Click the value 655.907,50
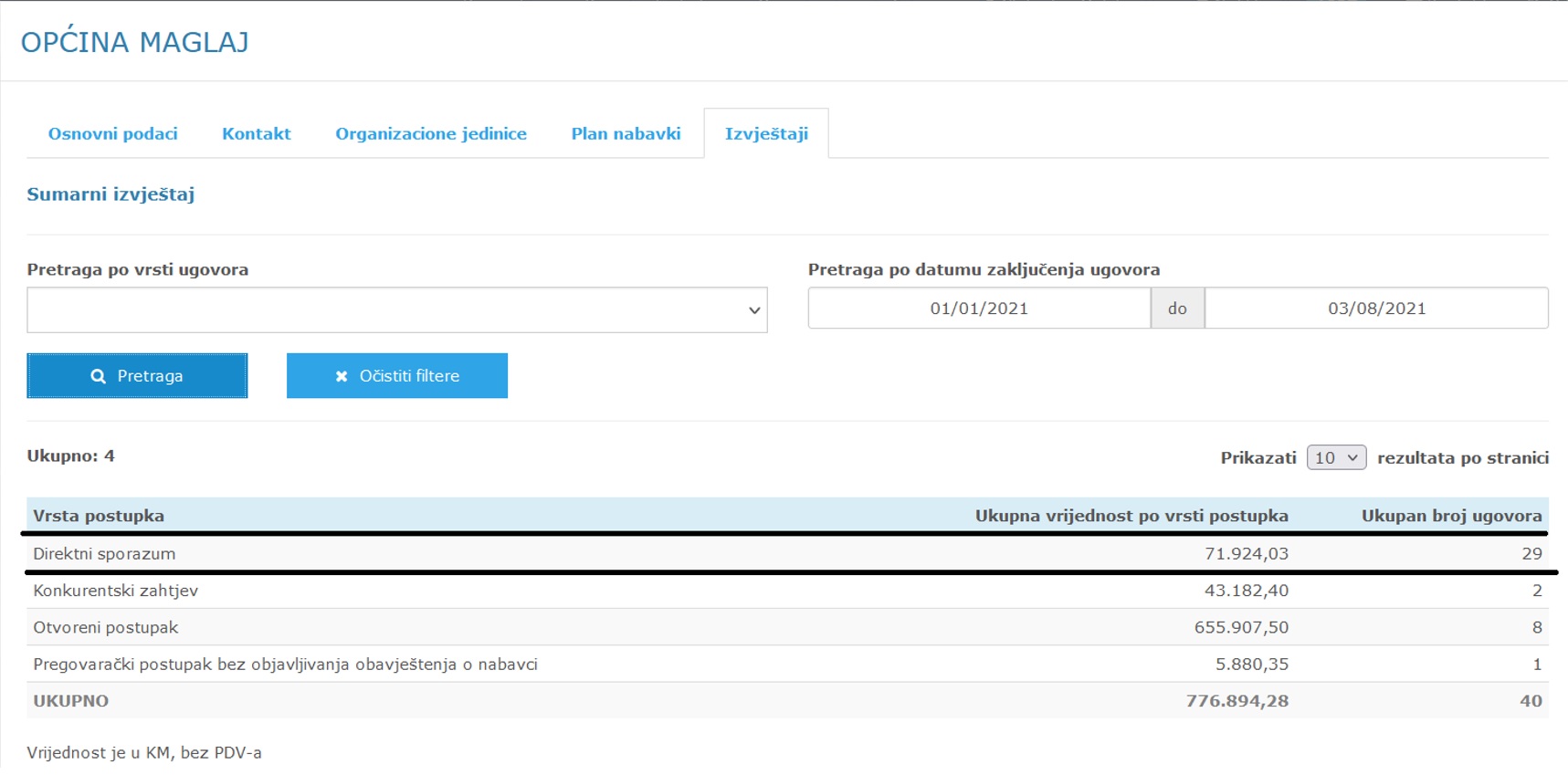The height and width of the screenshot is (775, 1568). pos(1241,627)
